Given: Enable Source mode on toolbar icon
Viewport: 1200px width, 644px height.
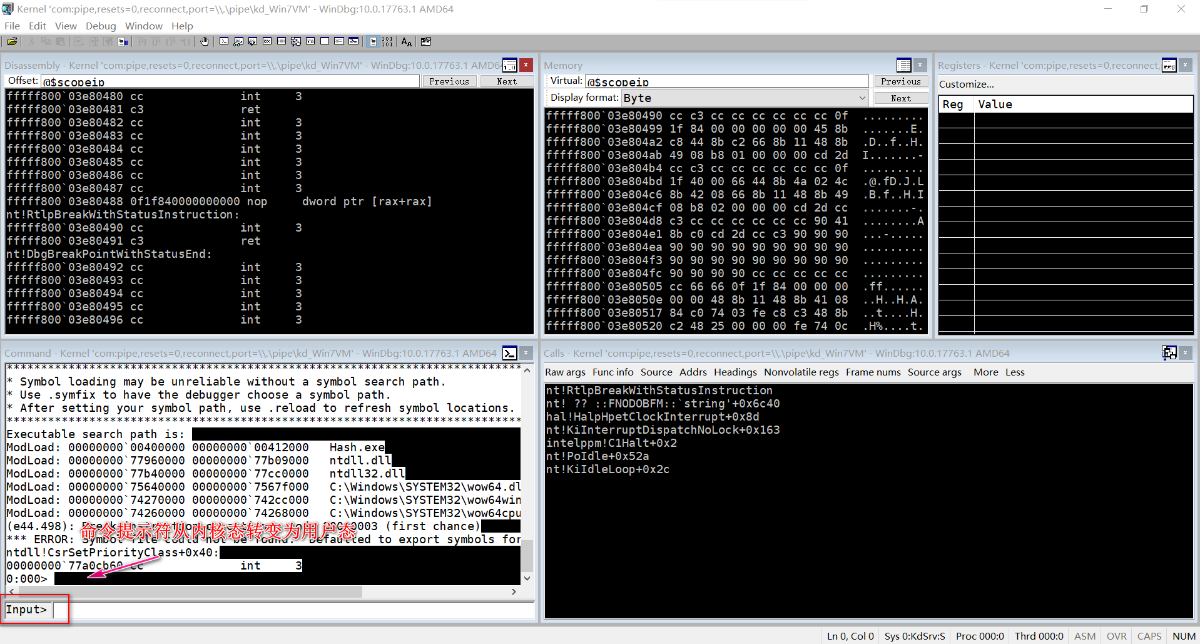Looking at the screenshot, I should (x=372, y=42).
